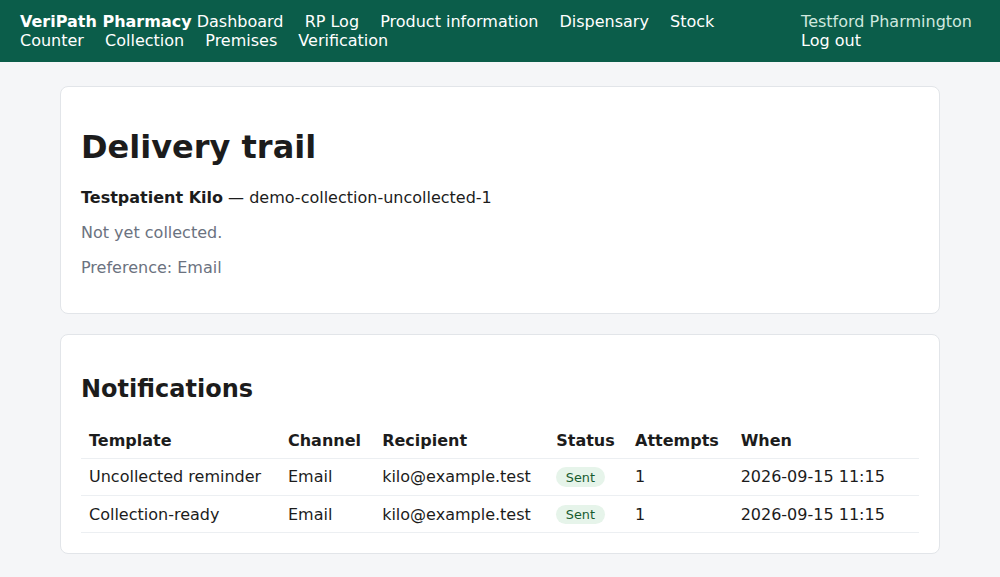Click the Channel column header
Viewport: 1000px width, 577px height.
324,441
